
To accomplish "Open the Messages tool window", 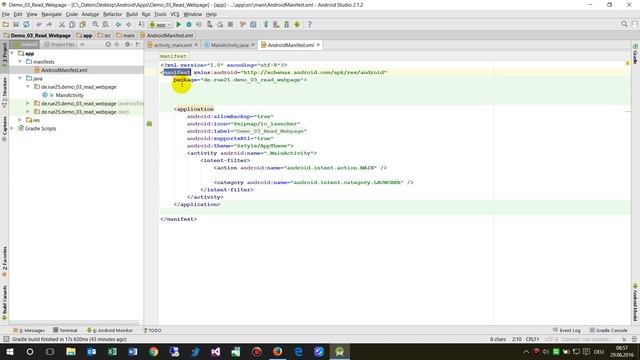I will pyautogui.click(x=29, y=330).
